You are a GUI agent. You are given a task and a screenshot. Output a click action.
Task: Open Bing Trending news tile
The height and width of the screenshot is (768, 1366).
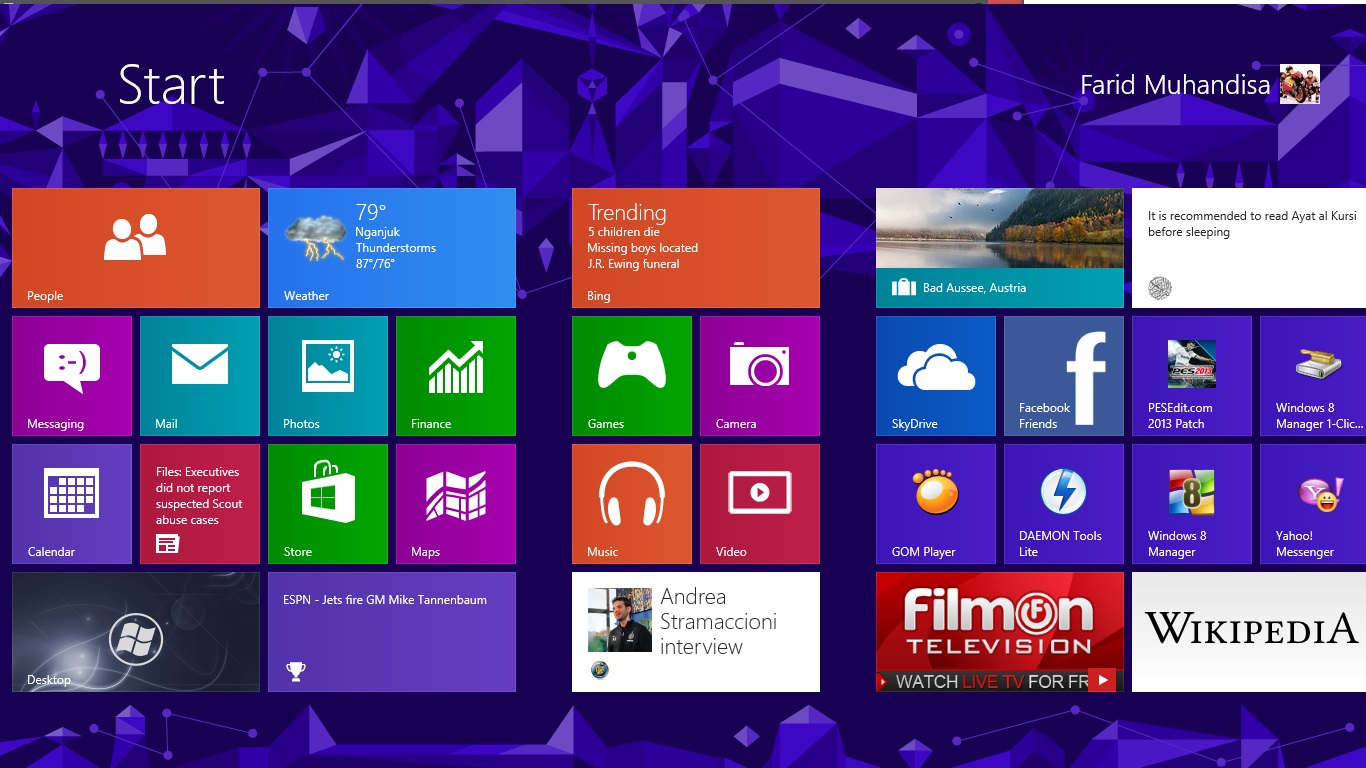click(696, 247)
